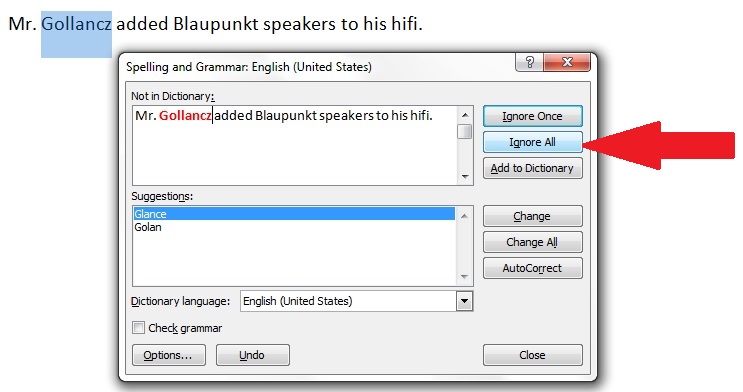Click the down arrow of Not in Dictionary scrollbar

[x=465, y=177]
